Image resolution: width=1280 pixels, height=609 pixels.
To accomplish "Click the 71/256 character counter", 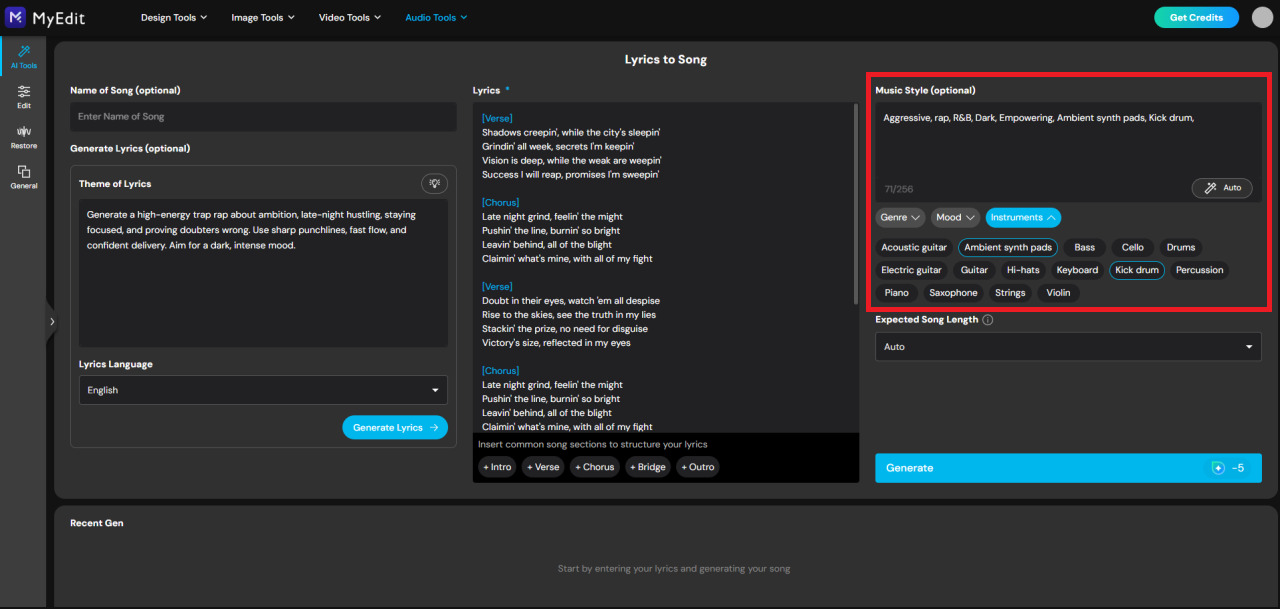I will 898,189.
